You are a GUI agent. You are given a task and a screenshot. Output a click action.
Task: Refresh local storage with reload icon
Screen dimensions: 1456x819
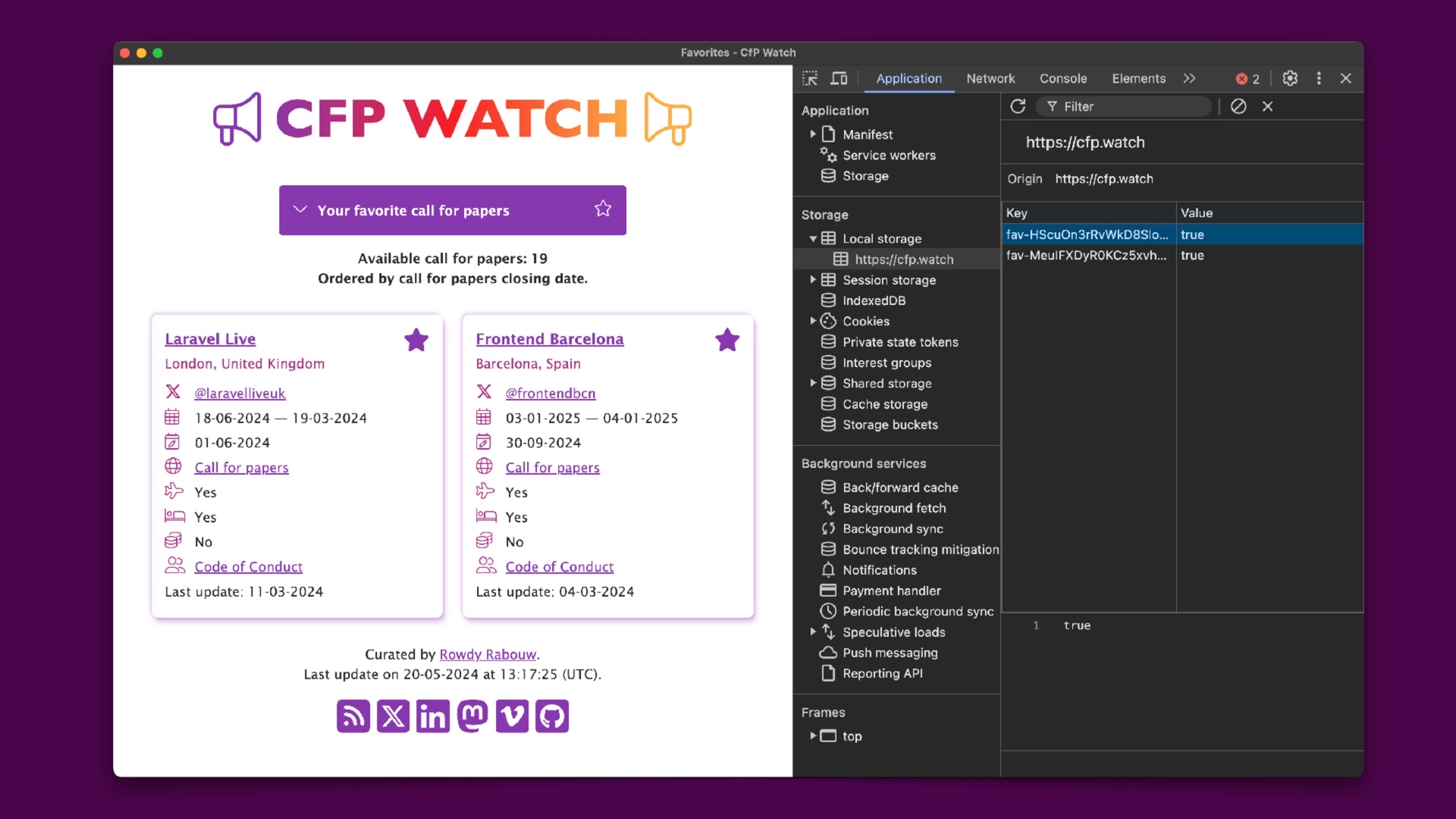tap(1018, 106)
